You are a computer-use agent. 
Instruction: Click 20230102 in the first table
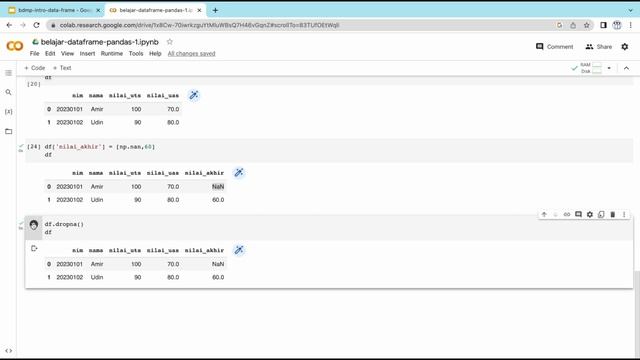coord(69,122)
